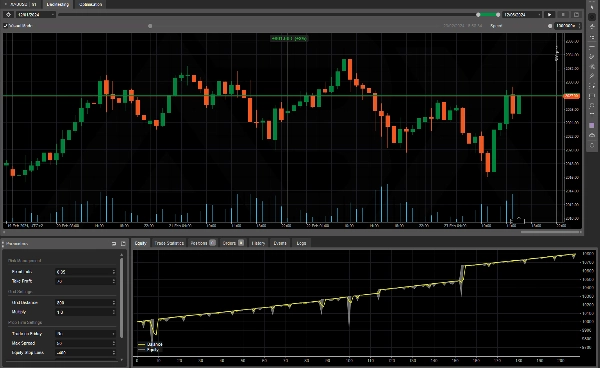Open the History tab
This screenshot has height=368, width=600.
tap(258, 243)
